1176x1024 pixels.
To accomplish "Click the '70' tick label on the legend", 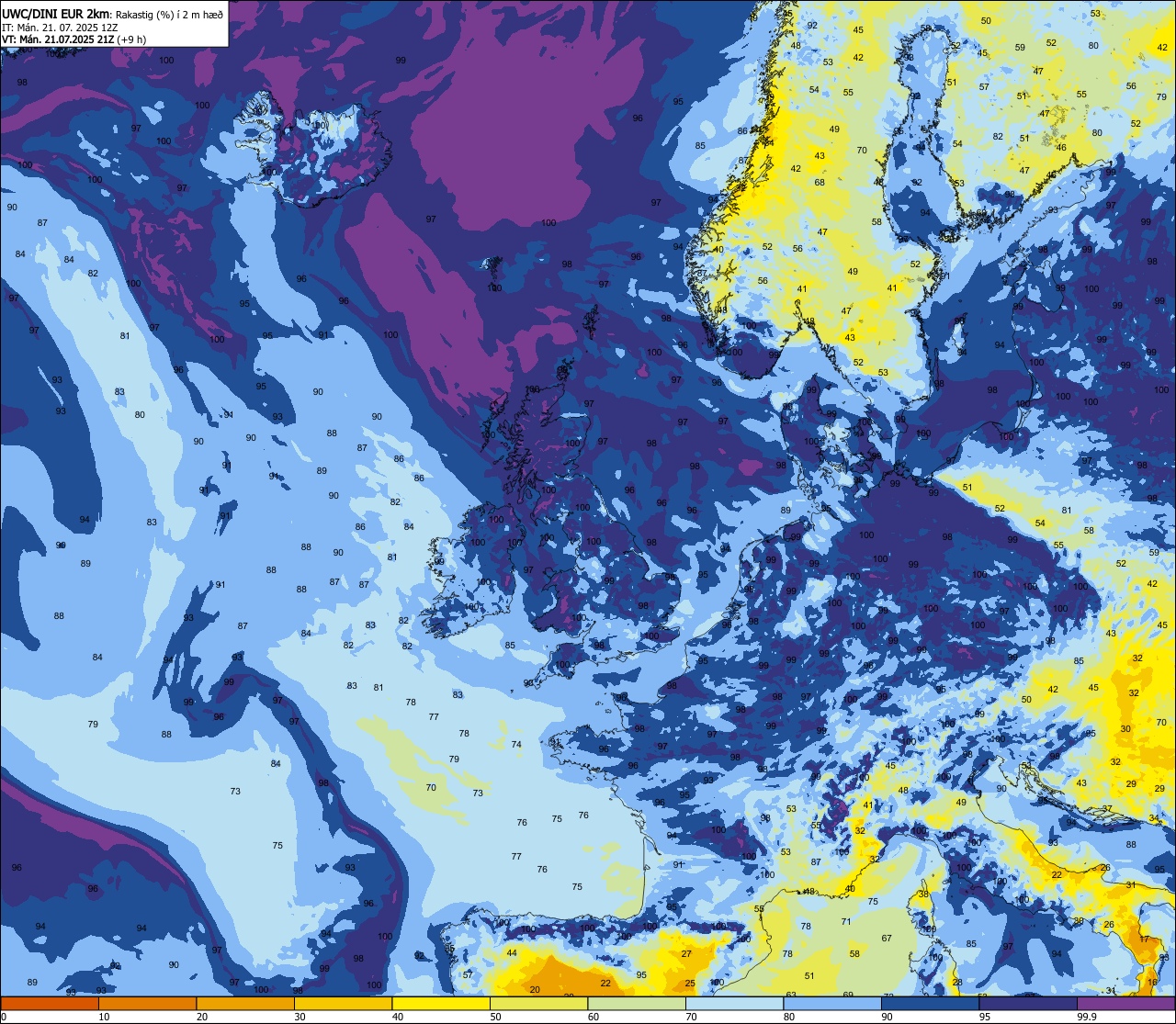I will pos(691,1017).
